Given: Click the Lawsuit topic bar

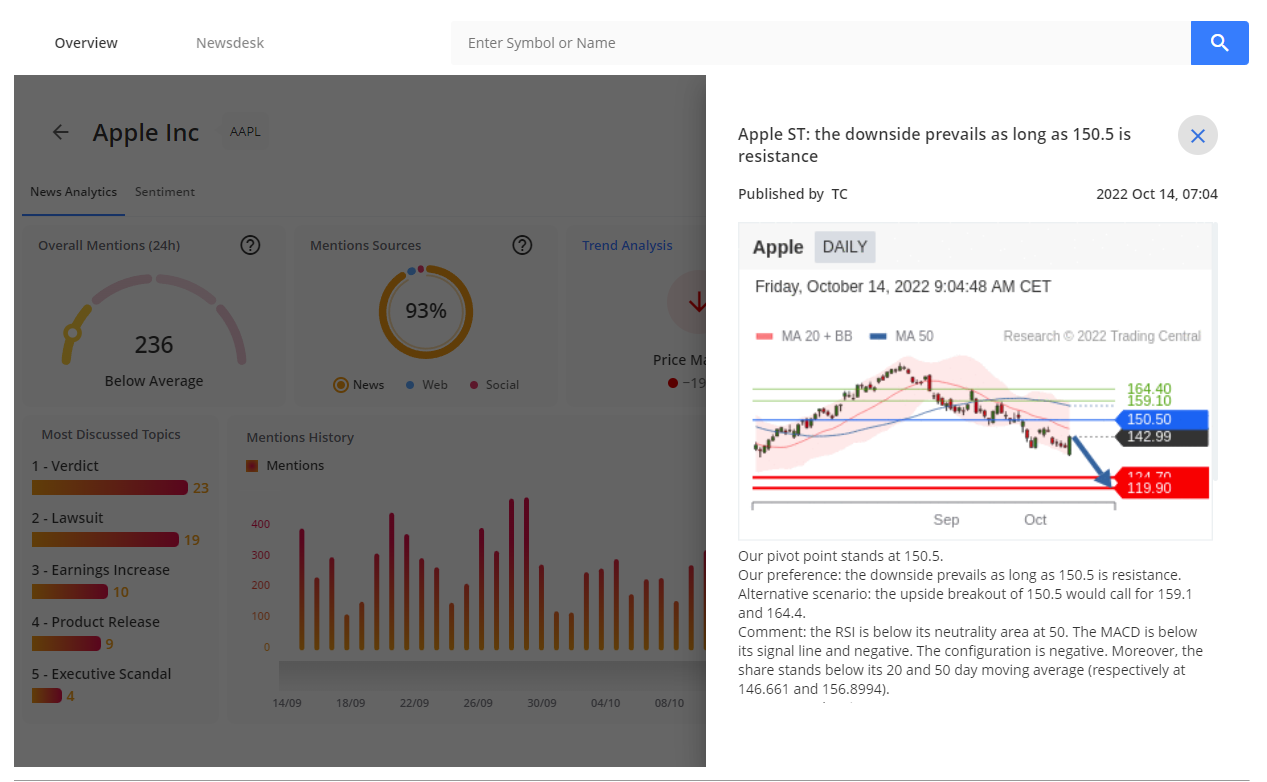Looking at the screenshot, I should coord(105,539).
